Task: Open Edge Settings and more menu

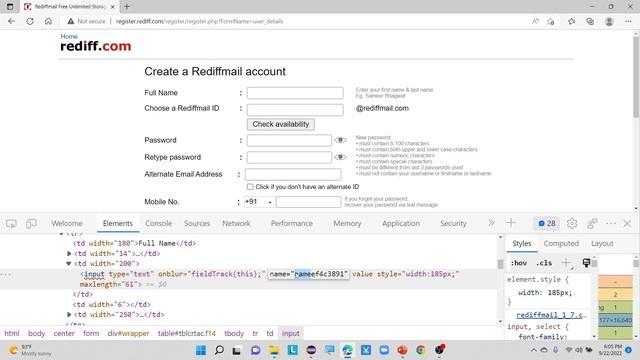Action: 628,21
